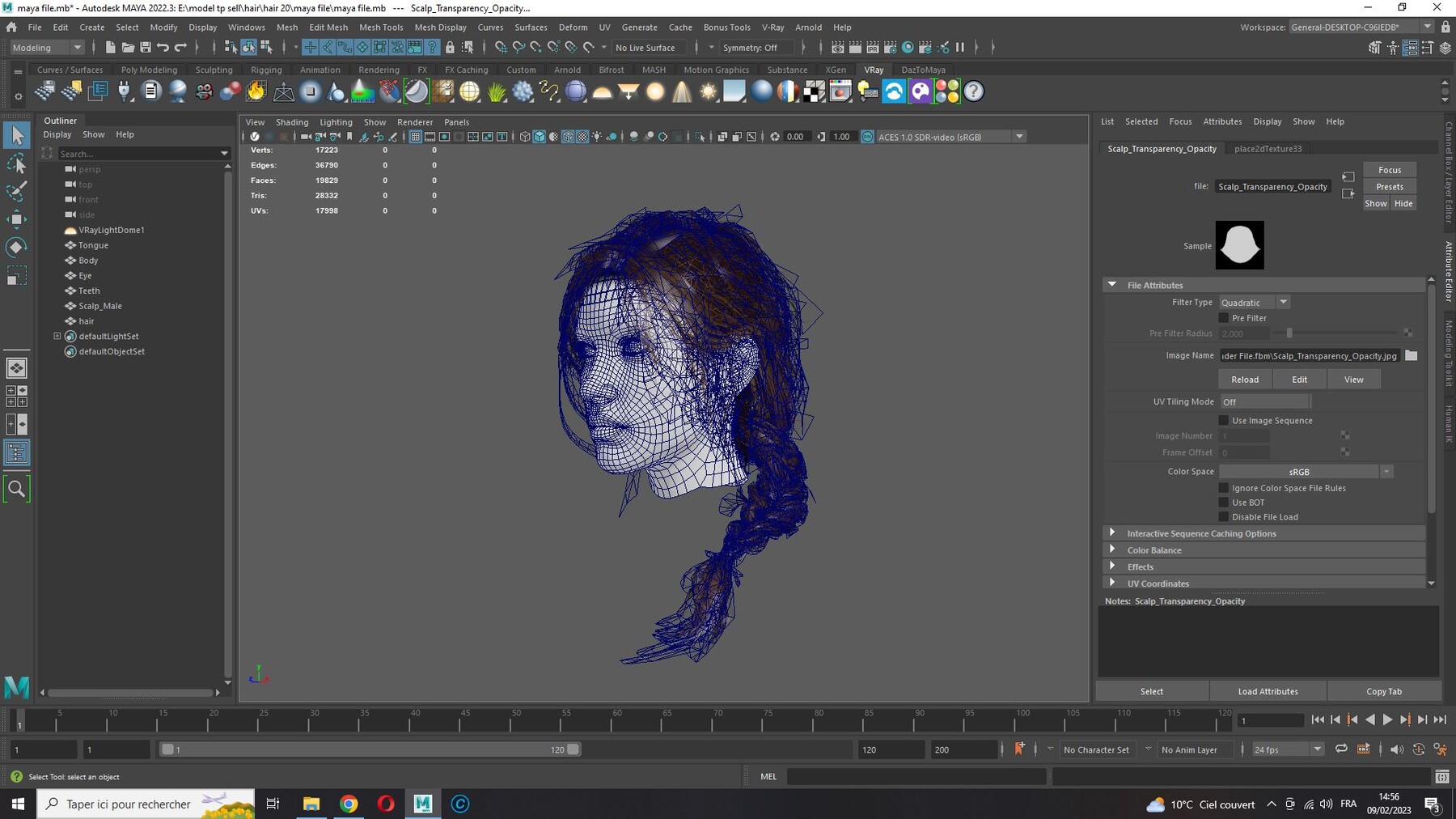Select the arrow Select Tool in toolbox

coord(17,135)
